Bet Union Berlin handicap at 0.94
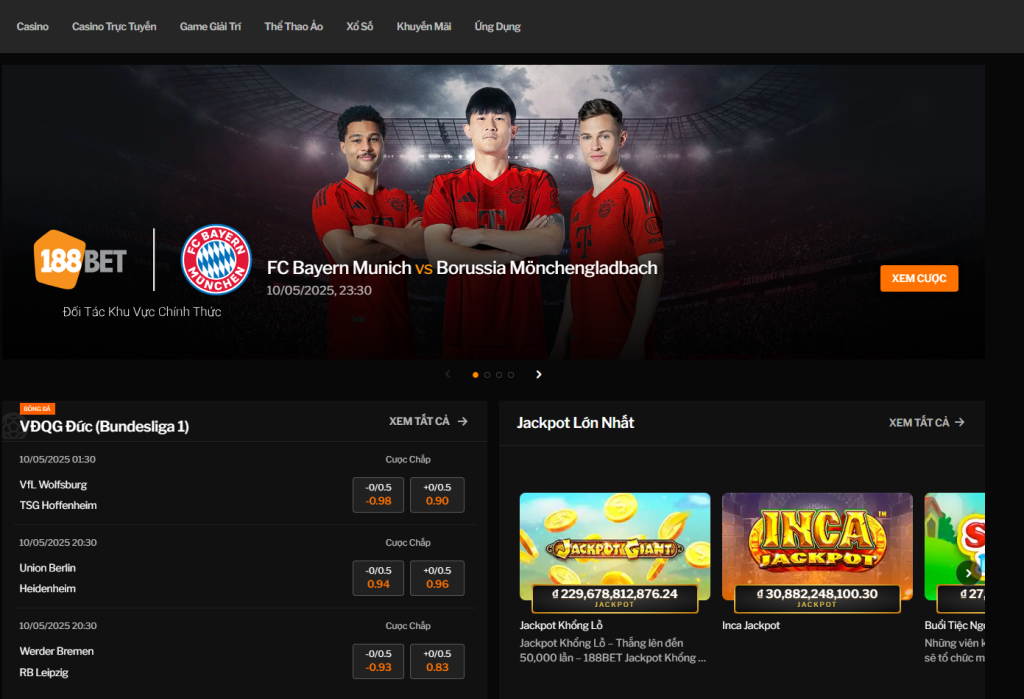 [378, 577]
